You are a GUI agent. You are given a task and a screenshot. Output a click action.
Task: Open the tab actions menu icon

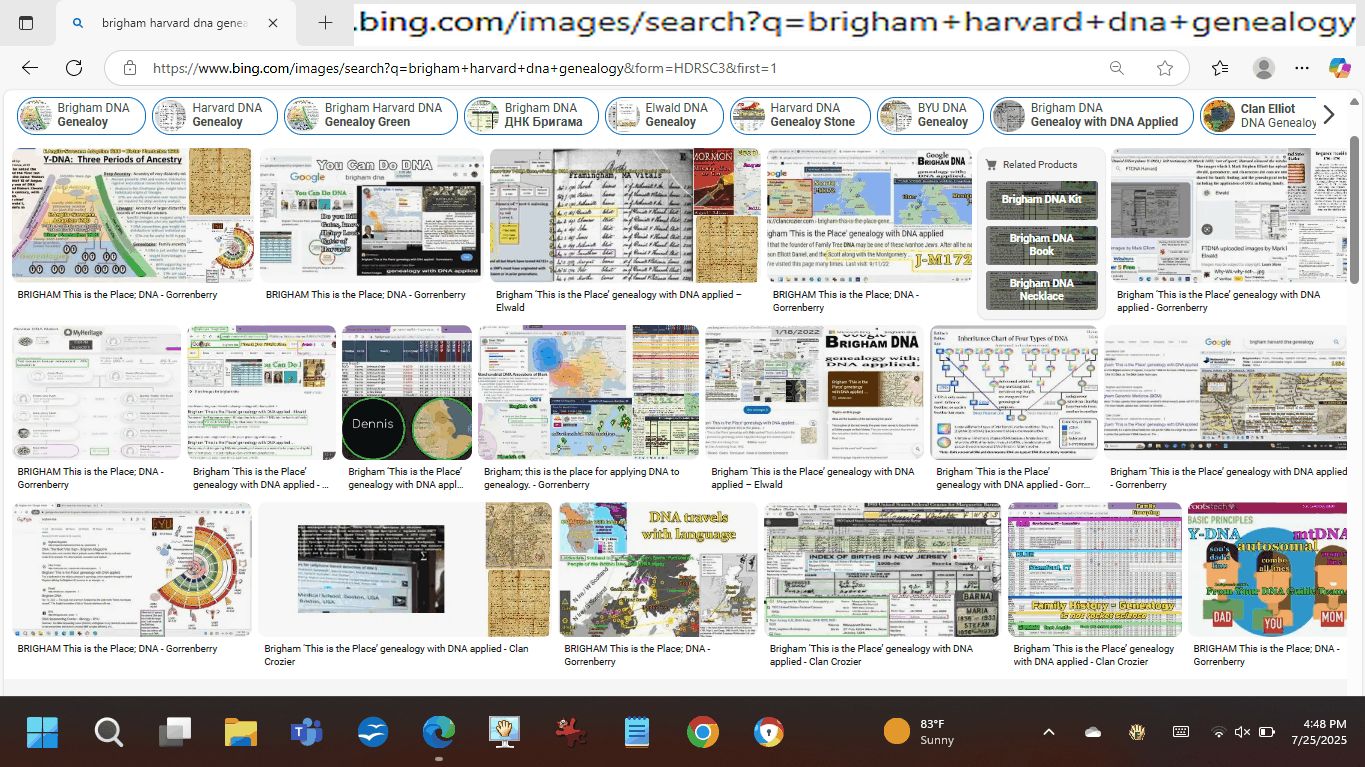click(x=26, y=23)
